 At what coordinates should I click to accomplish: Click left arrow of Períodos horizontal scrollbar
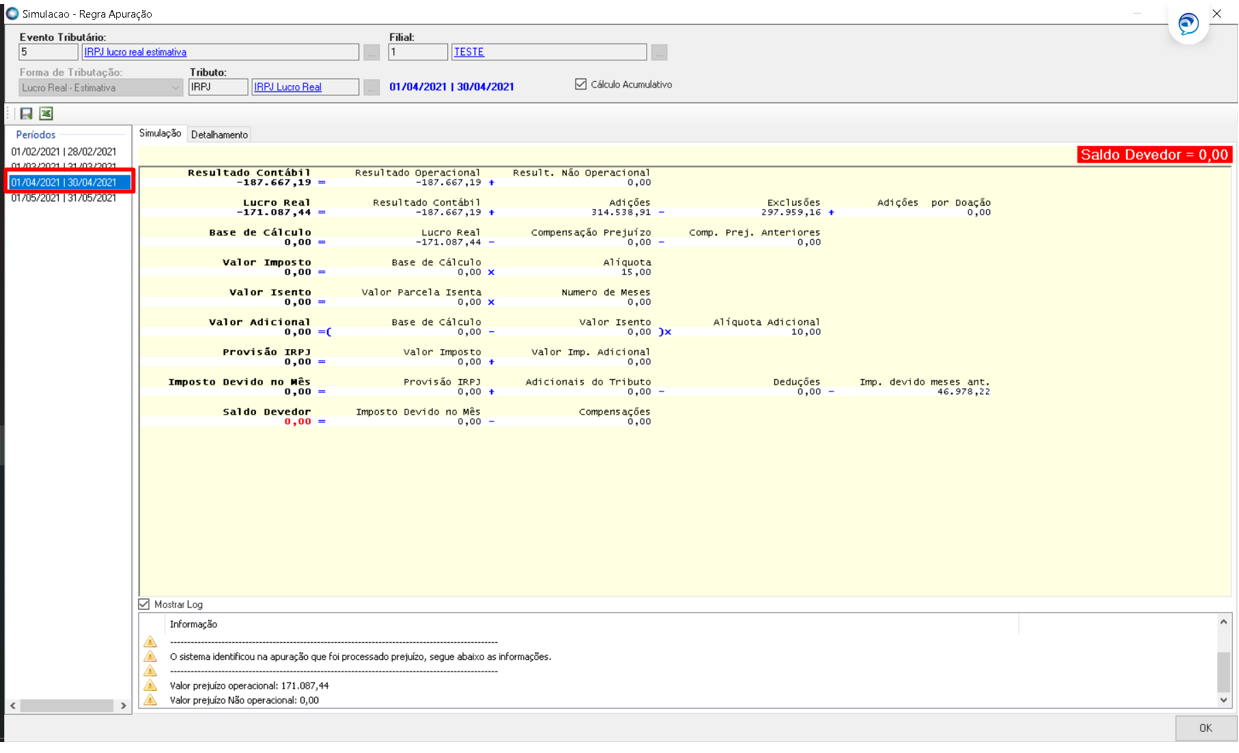click(12, 706)
